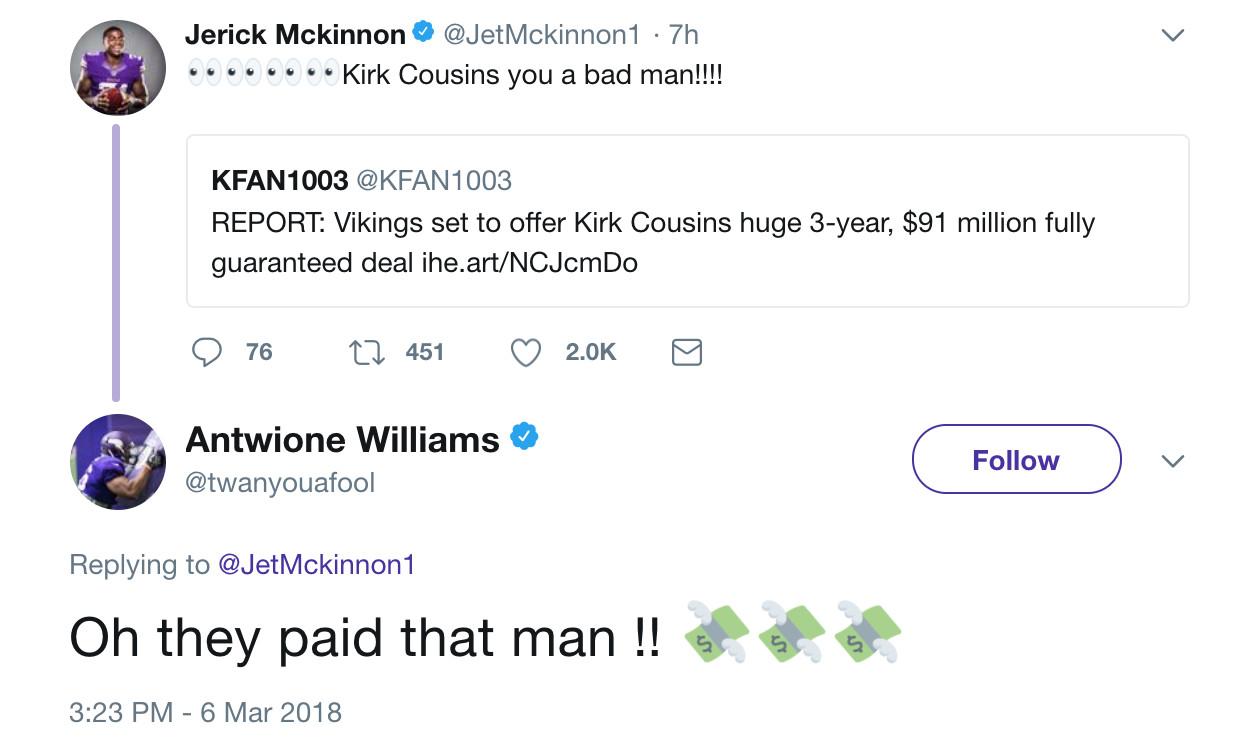
Task: Open the @twanyouafool handle
Action: coord(280,483)
